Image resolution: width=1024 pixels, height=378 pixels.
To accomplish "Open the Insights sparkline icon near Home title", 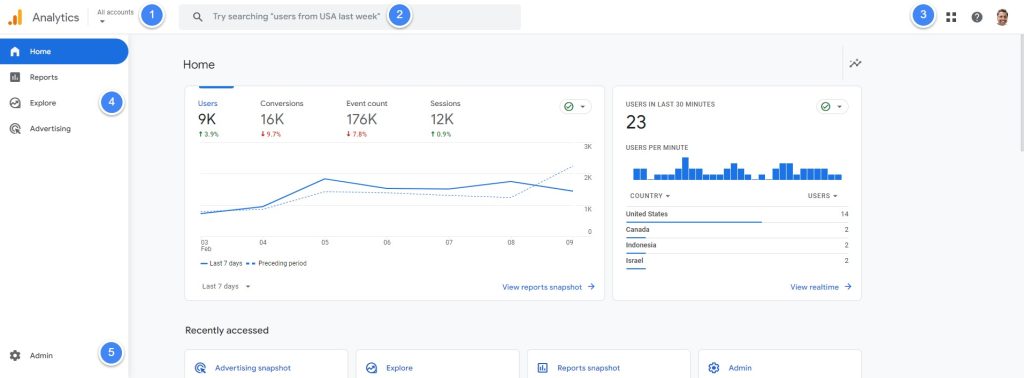I will tap(855, 63).
